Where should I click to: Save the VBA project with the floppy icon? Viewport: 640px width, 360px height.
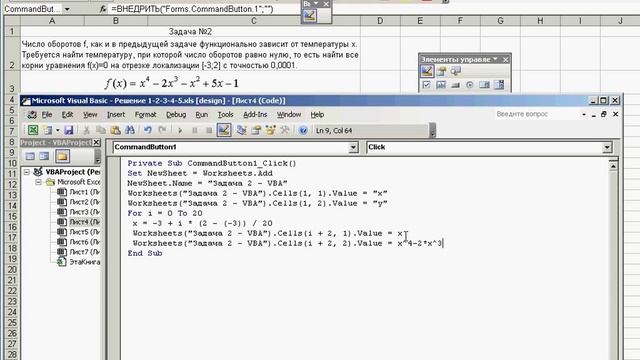[69, 130]
